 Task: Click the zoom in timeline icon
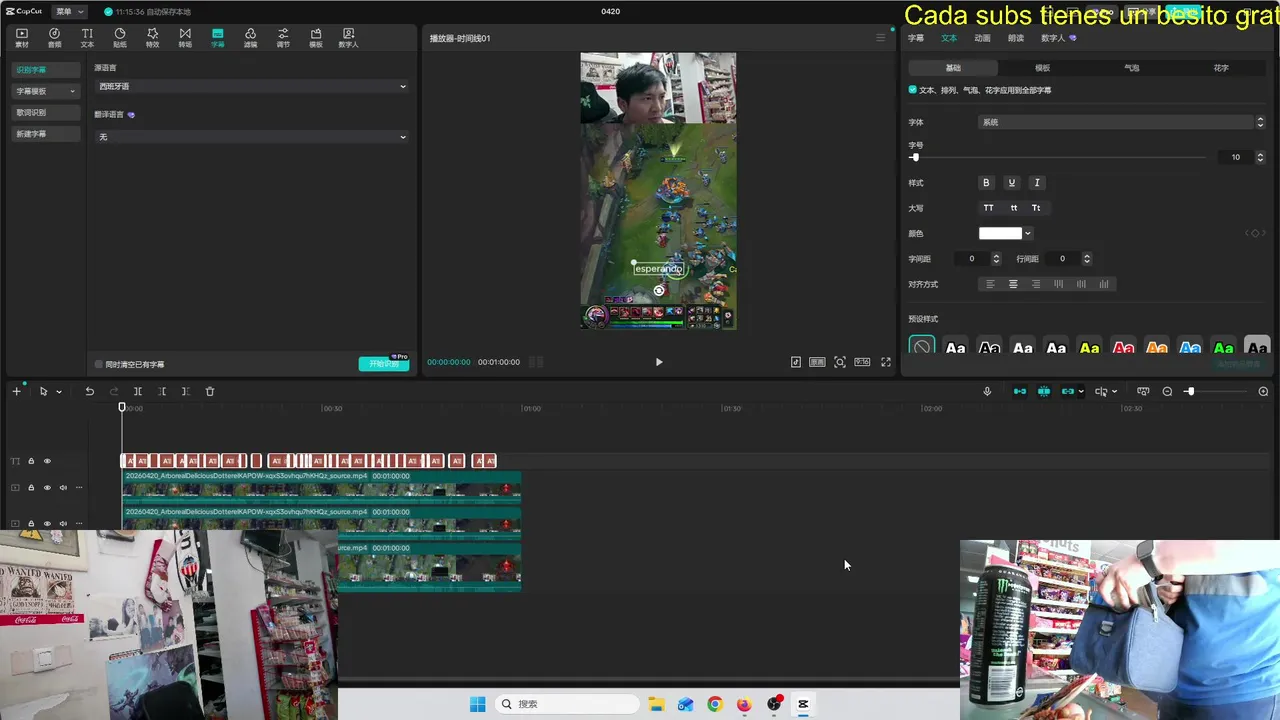[1263, 391]
